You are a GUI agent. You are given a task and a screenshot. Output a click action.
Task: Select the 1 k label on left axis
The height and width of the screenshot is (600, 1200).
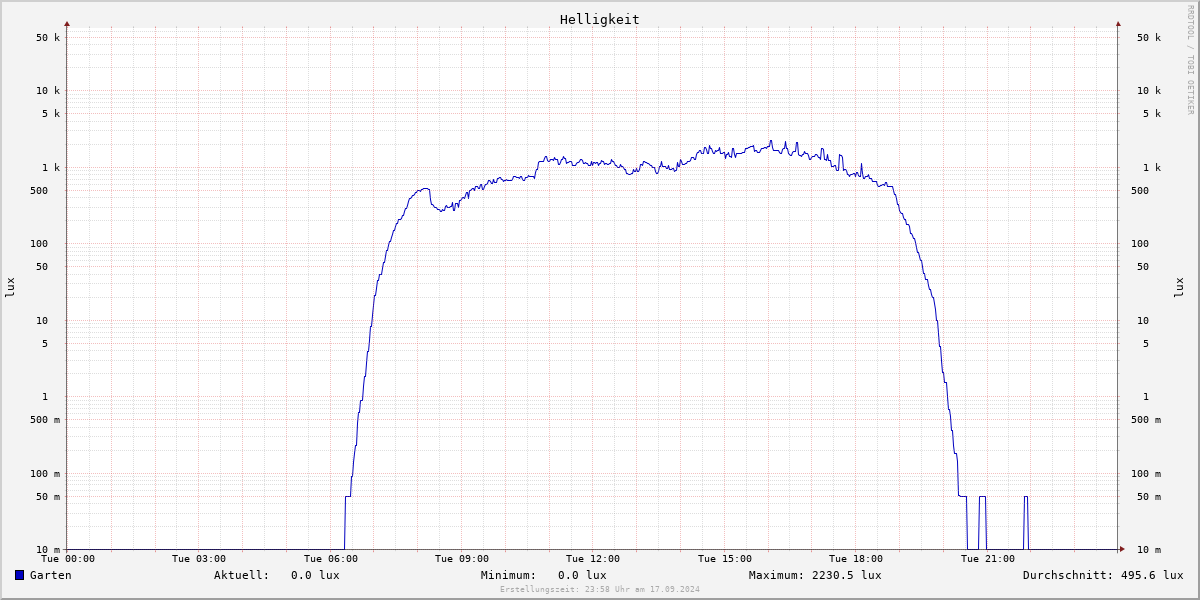click(51, 167)
